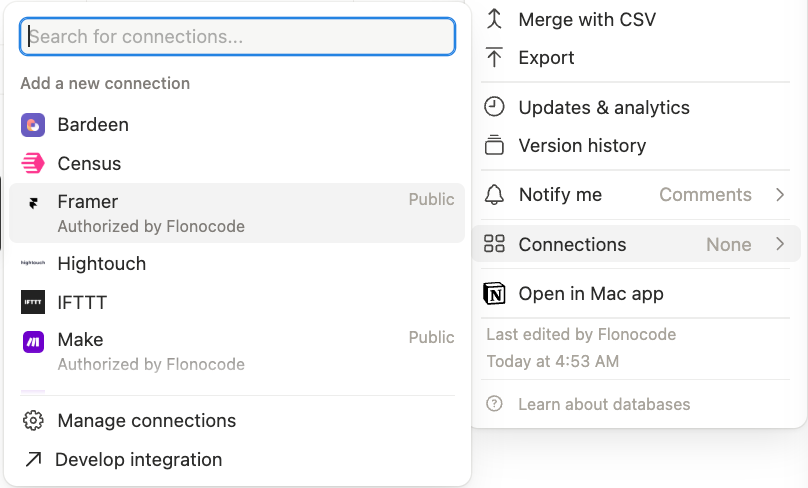The image size is (808, 488).
Task: Click the Public label on the Make row
Action: click(x=431, y=338)
